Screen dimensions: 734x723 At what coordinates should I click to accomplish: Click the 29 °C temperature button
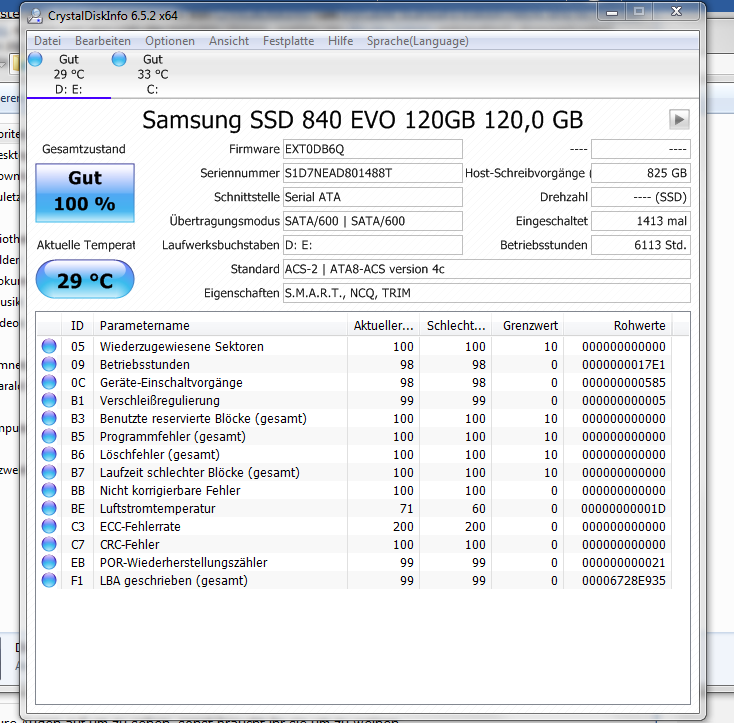85,279
